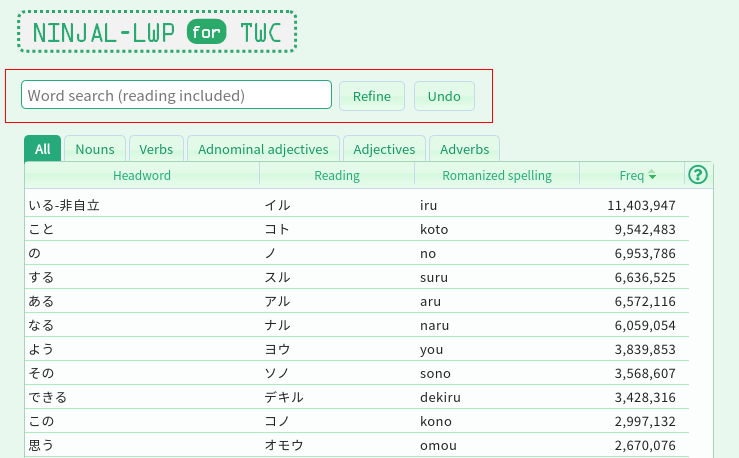Image resolution: width=739 pixels, height=458 pixels.
Task: Select the headword こと row
Action: coord(43,229)
